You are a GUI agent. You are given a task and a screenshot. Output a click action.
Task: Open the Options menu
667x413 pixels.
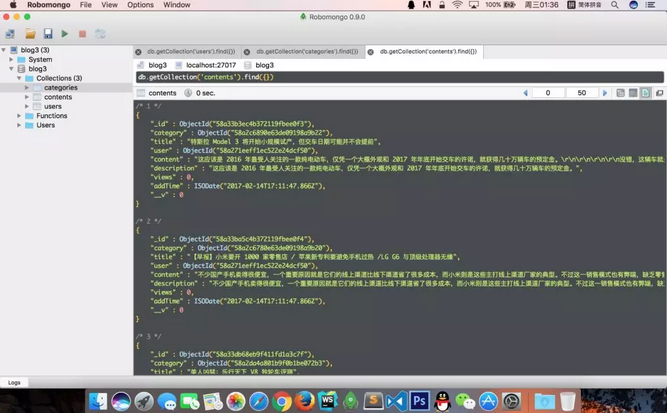(140, 5)
